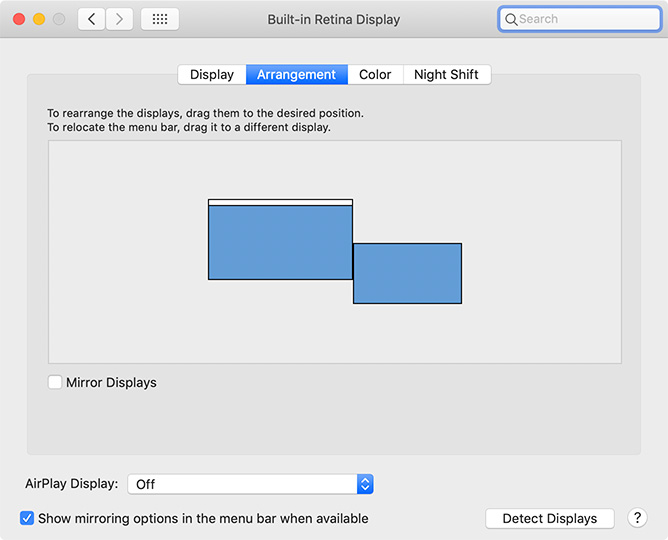Minimize the window with the yellow button
The width and height of the screenshot is (668, 540).
tap(39, 19)
